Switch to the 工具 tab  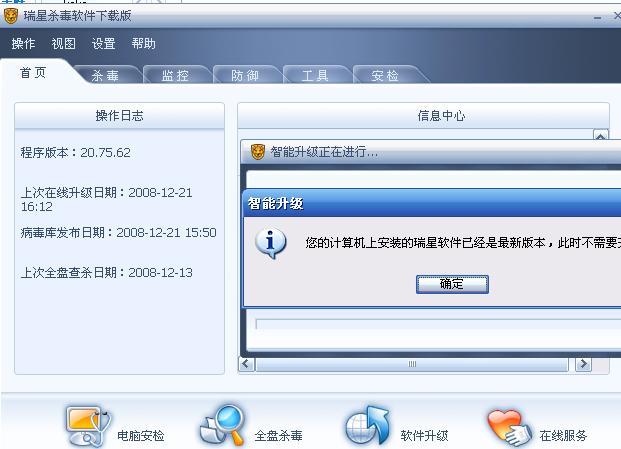[315, 75]
